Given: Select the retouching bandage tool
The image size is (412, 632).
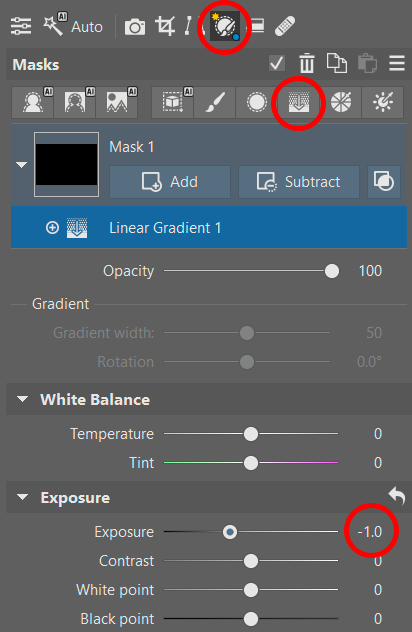Looking at the screenshot, I should (x=285, y=26).
